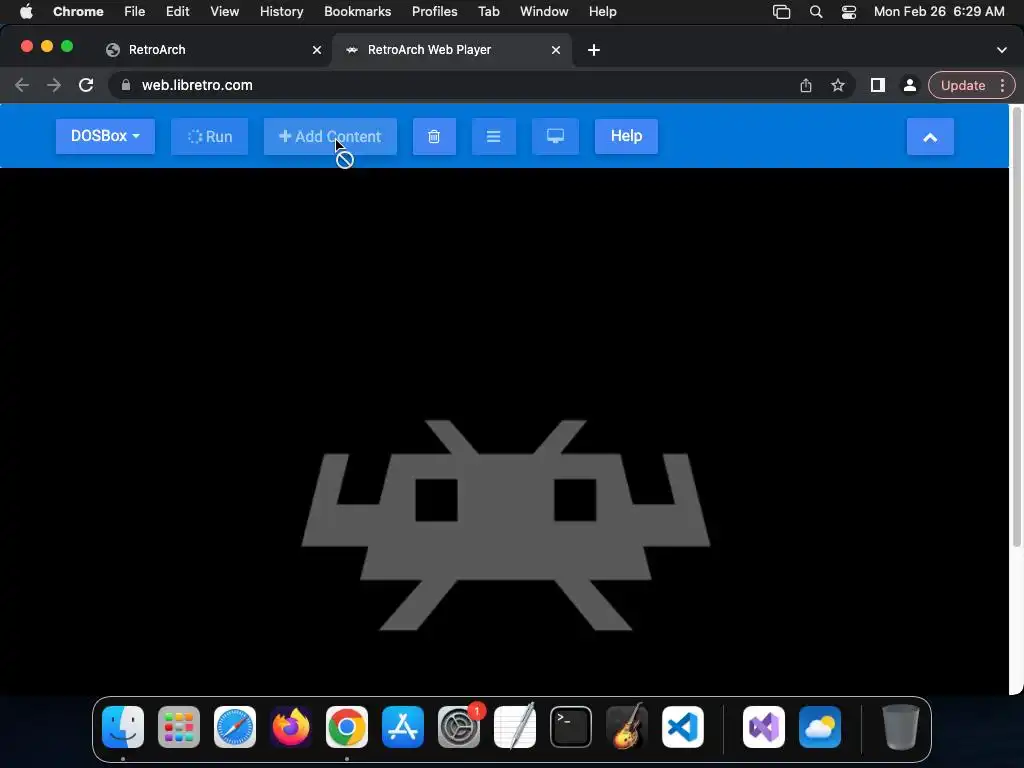The height and width of the screenshot is (768, 1024).
Task: Open the History menu
Action: coord(281,12)
